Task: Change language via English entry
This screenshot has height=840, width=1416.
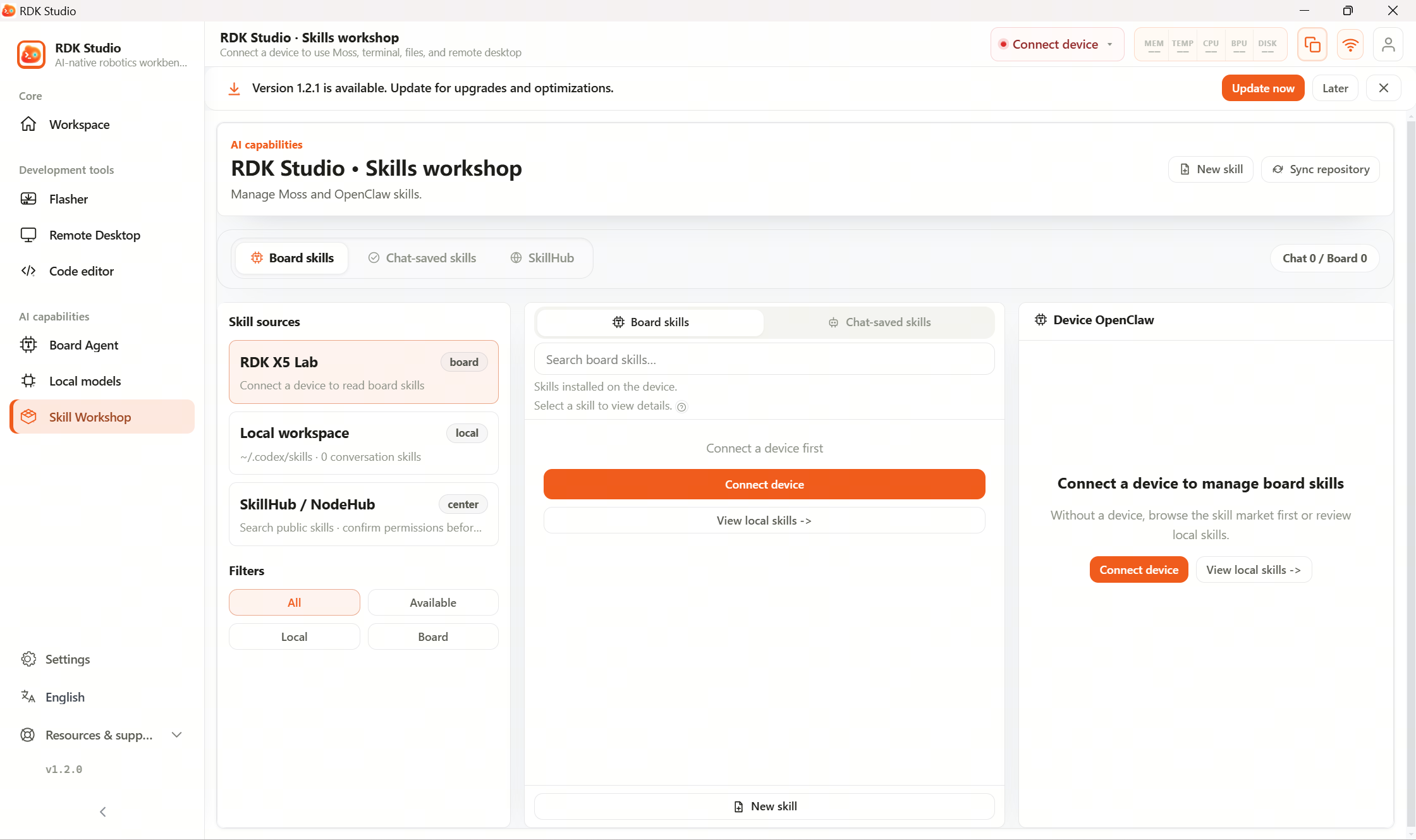Action: 102,697
